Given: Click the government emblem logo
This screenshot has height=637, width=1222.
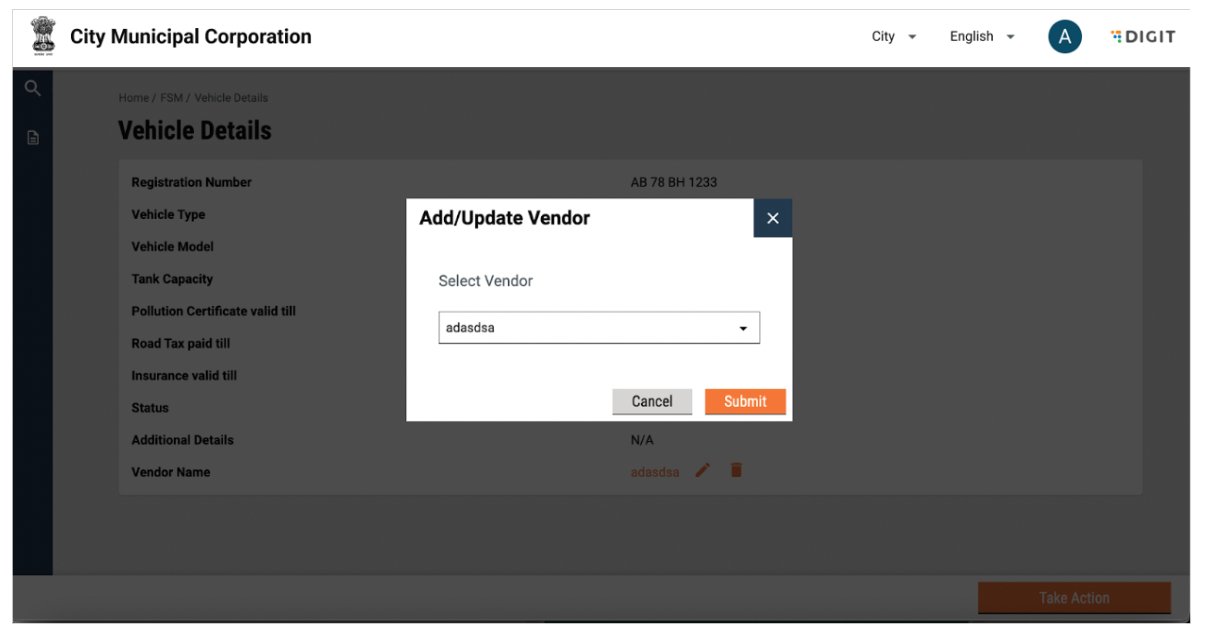Looking at the screenshot, I should click(43, 37).
